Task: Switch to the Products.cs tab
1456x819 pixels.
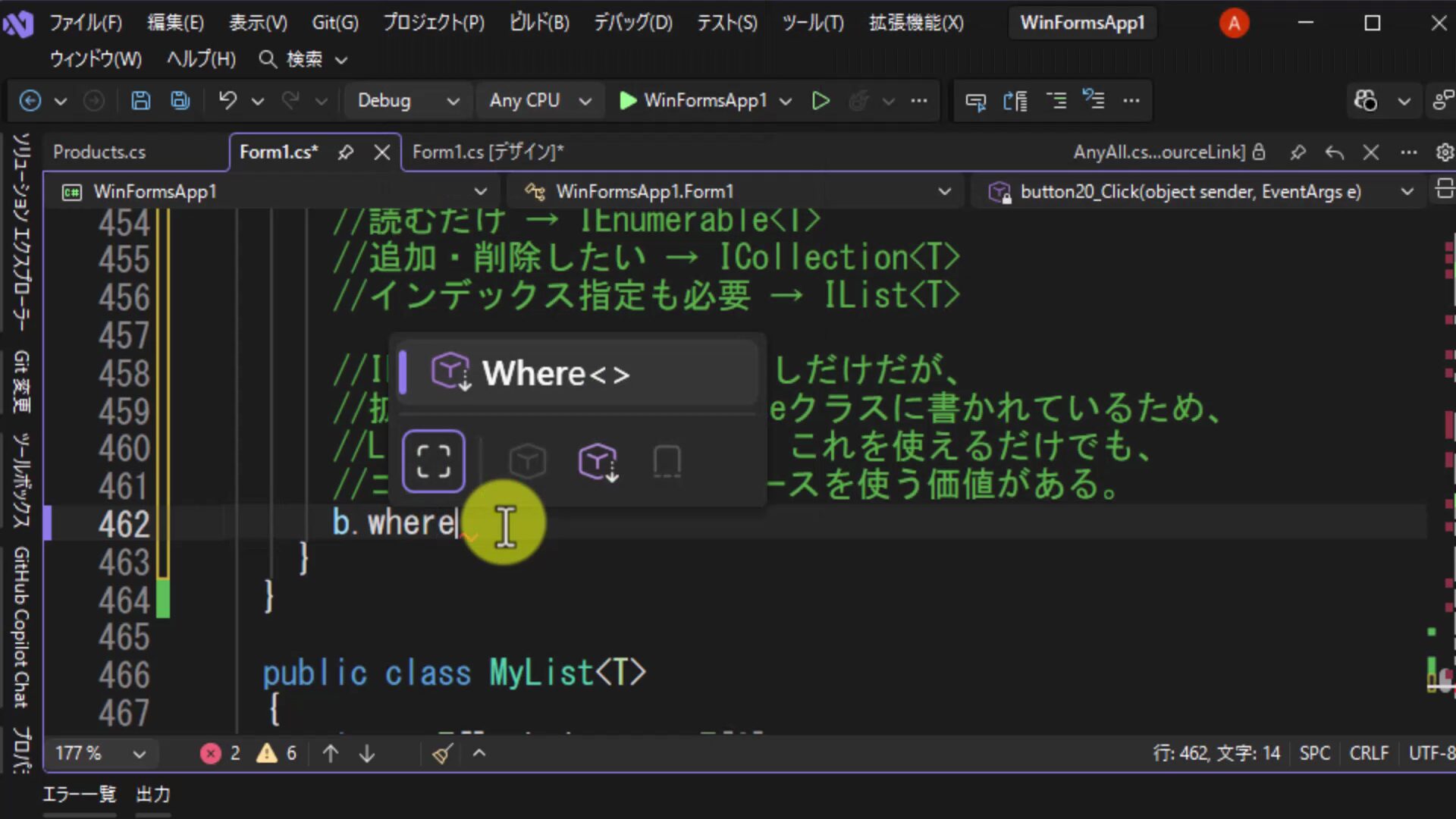Action: (99, 152)
